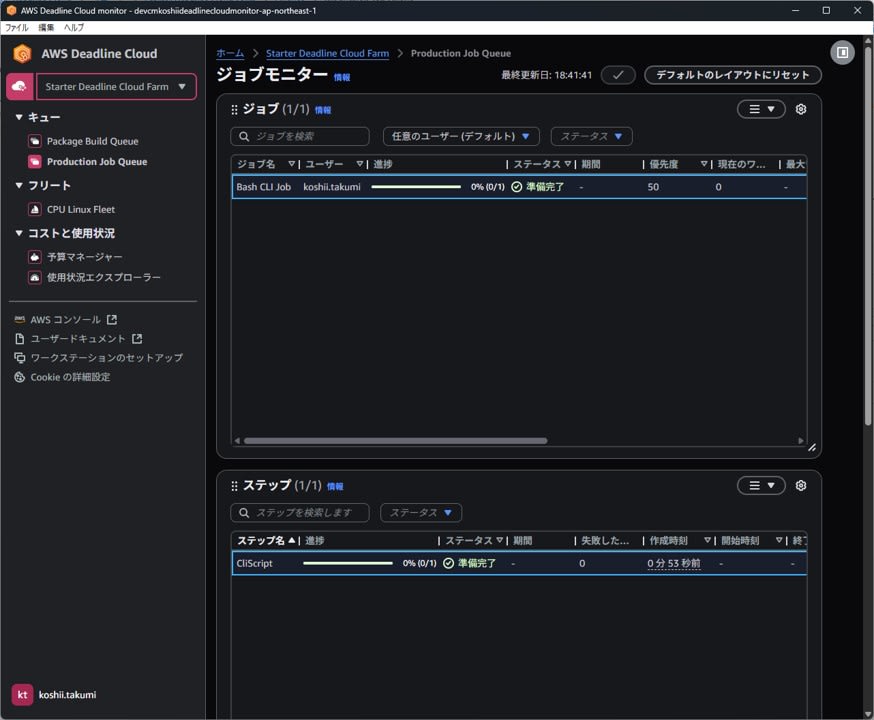Open the 編集 menu
Viewport: 874px width, 720px height.
[46, 27]
